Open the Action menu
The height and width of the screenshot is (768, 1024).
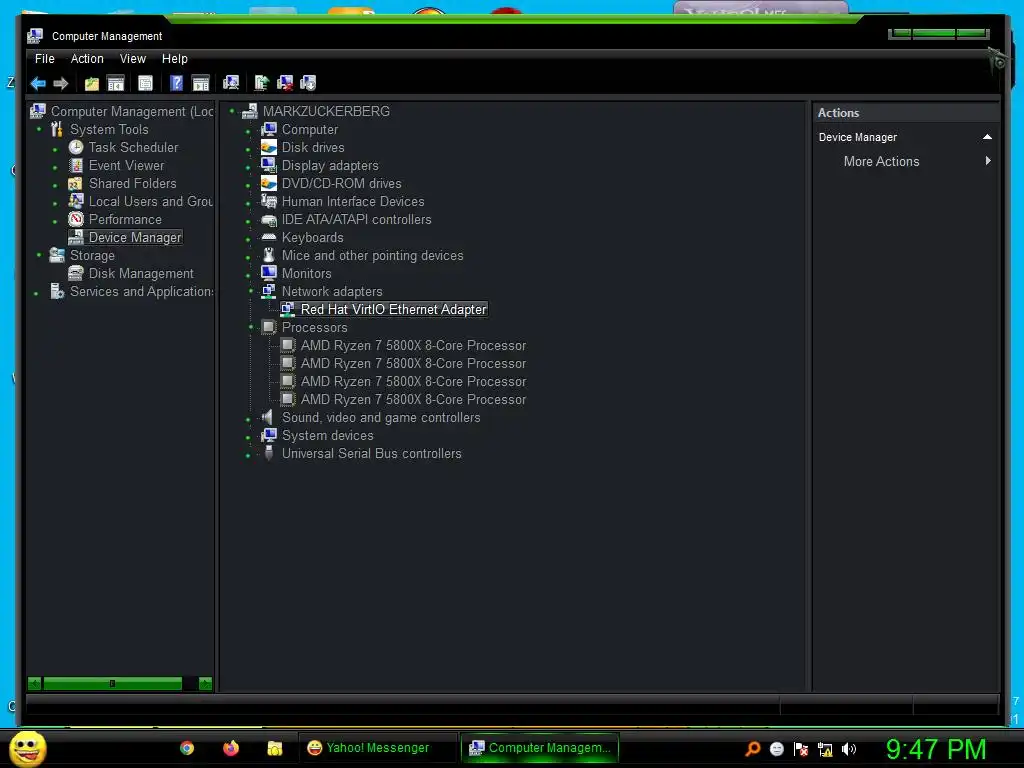(87, 59)
